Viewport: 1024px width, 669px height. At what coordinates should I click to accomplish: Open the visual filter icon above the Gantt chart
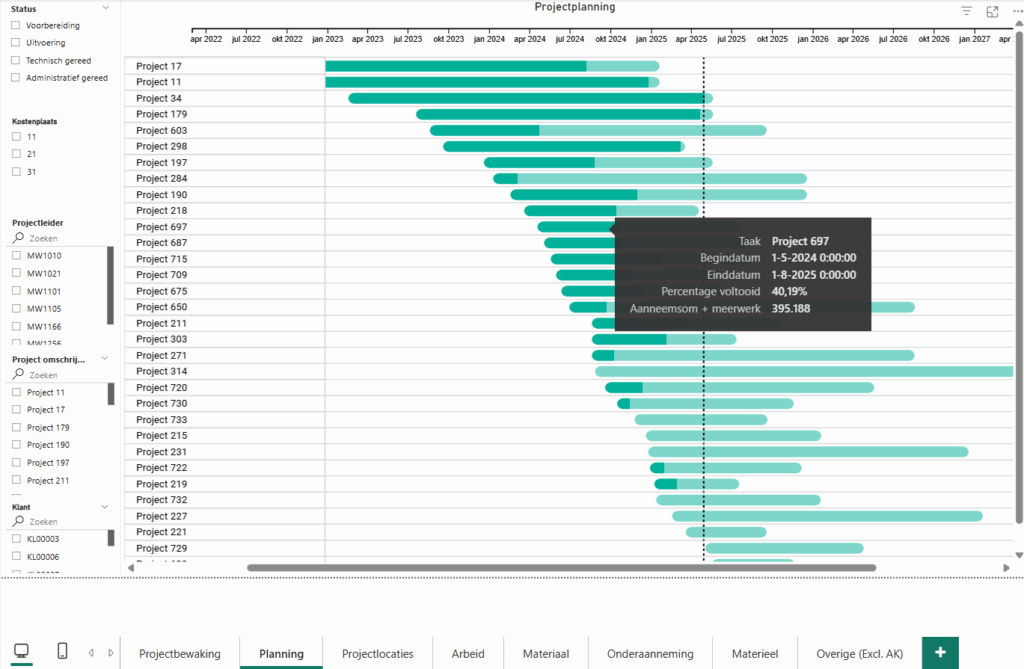coord(966,12)
